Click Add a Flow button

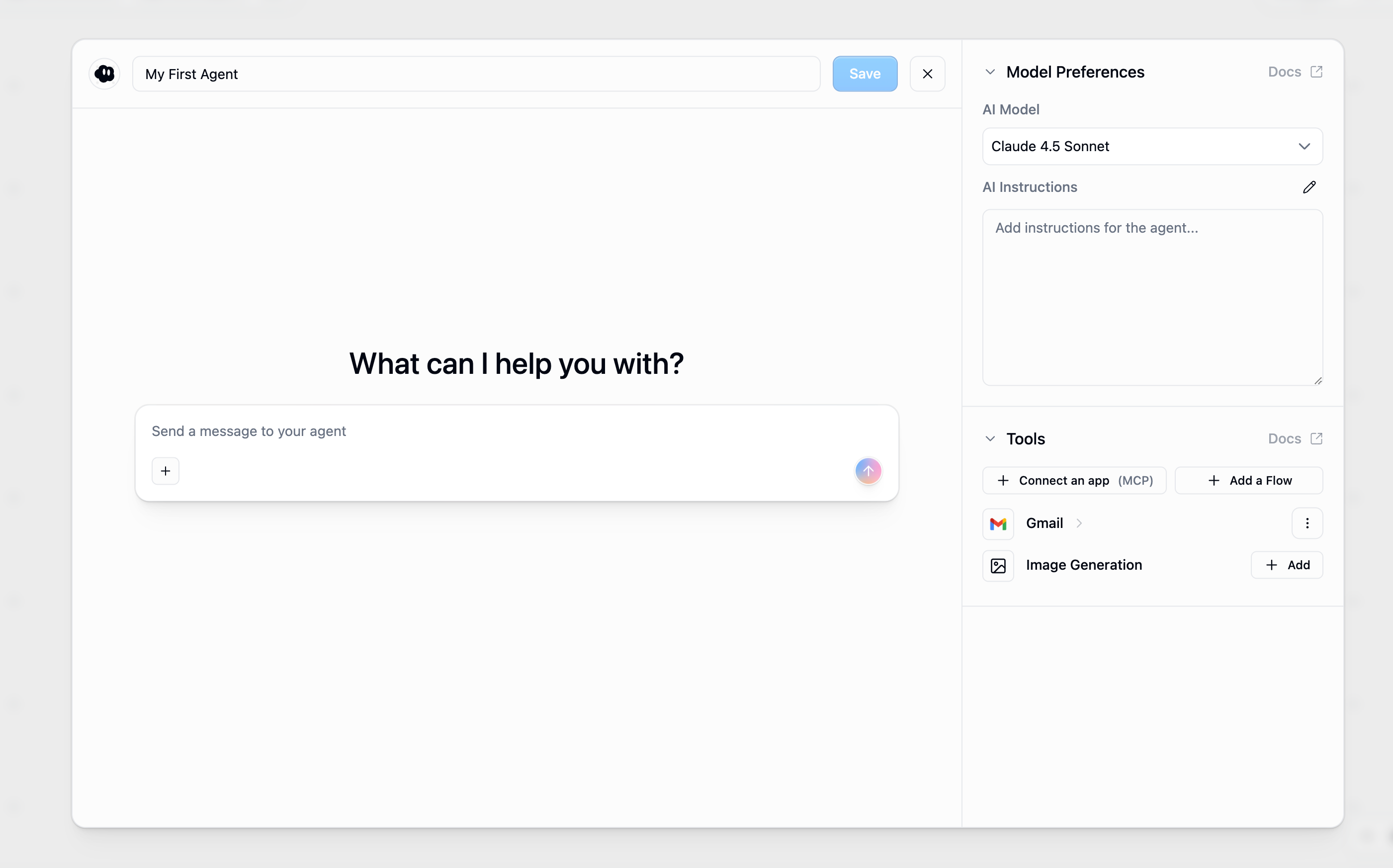click(1248, 481)
